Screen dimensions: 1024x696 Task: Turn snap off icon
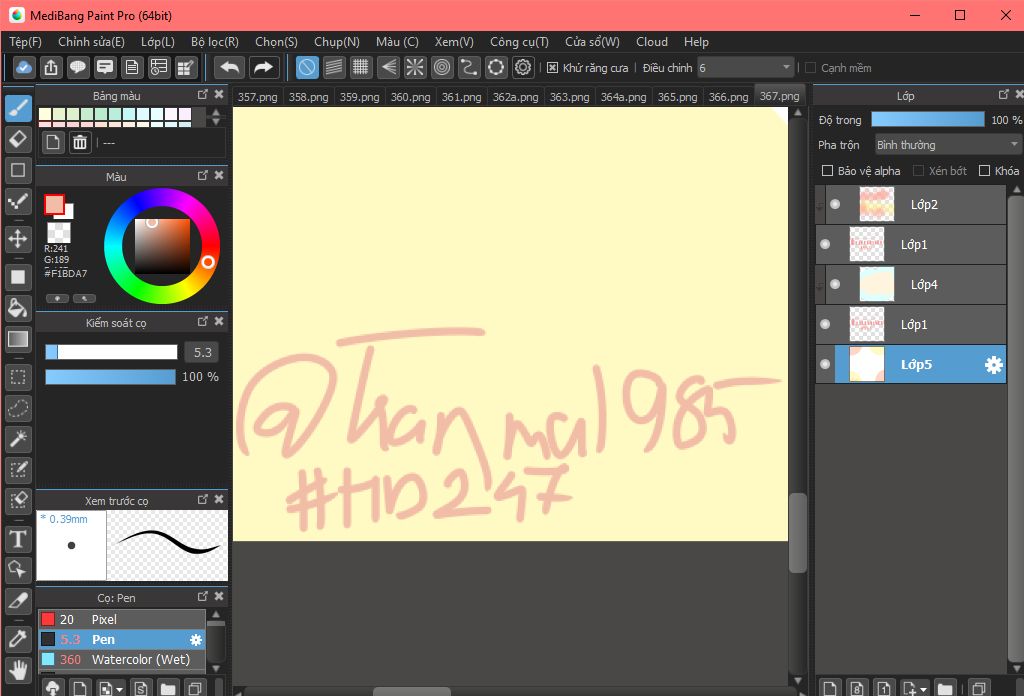coord(307,67)
